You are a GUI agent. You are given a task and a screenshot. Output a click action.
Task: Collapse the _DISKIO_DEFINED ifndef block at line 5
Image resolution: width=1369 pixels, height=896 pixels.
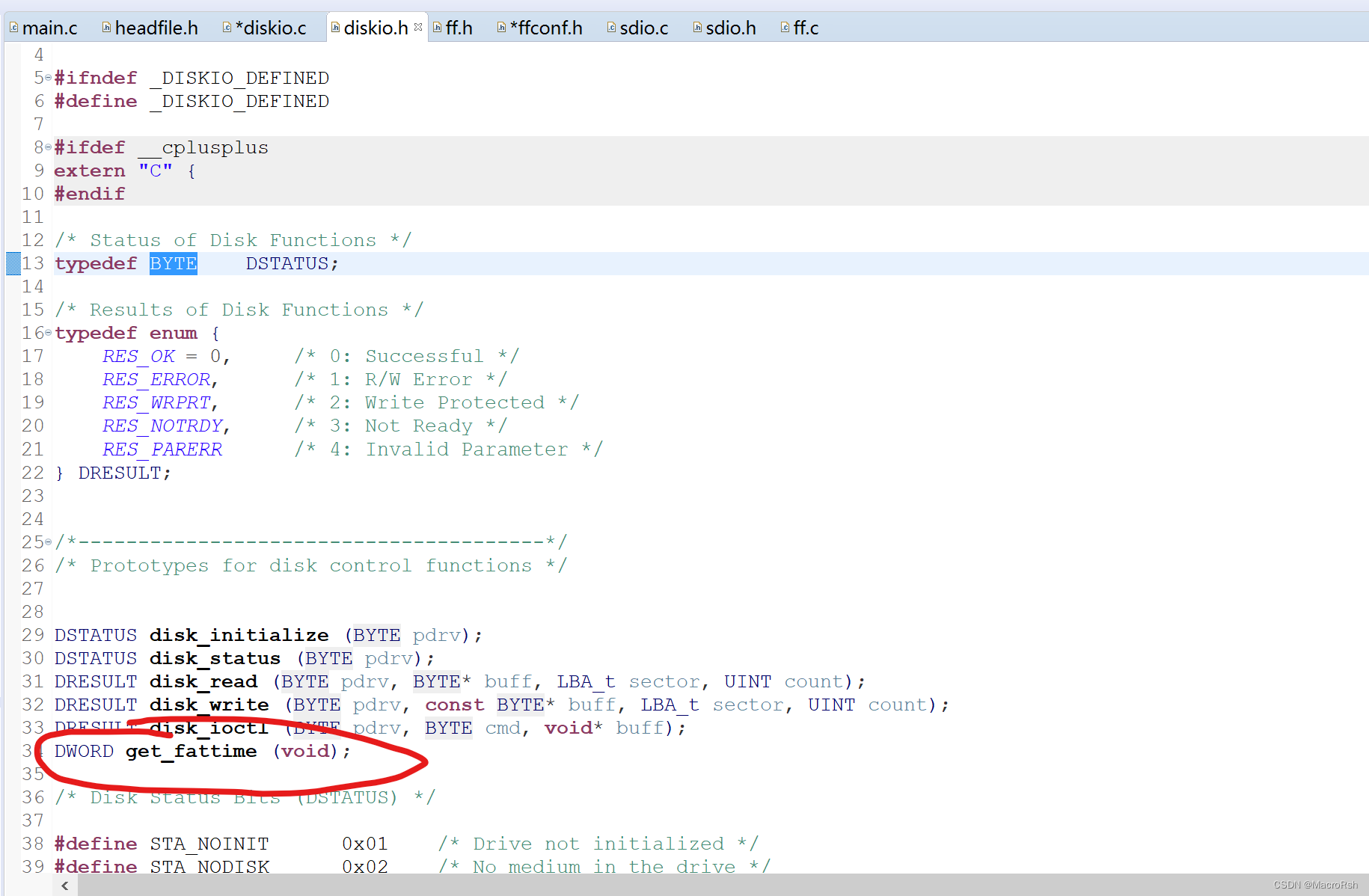pyautogui.click(x=48, y=77)
